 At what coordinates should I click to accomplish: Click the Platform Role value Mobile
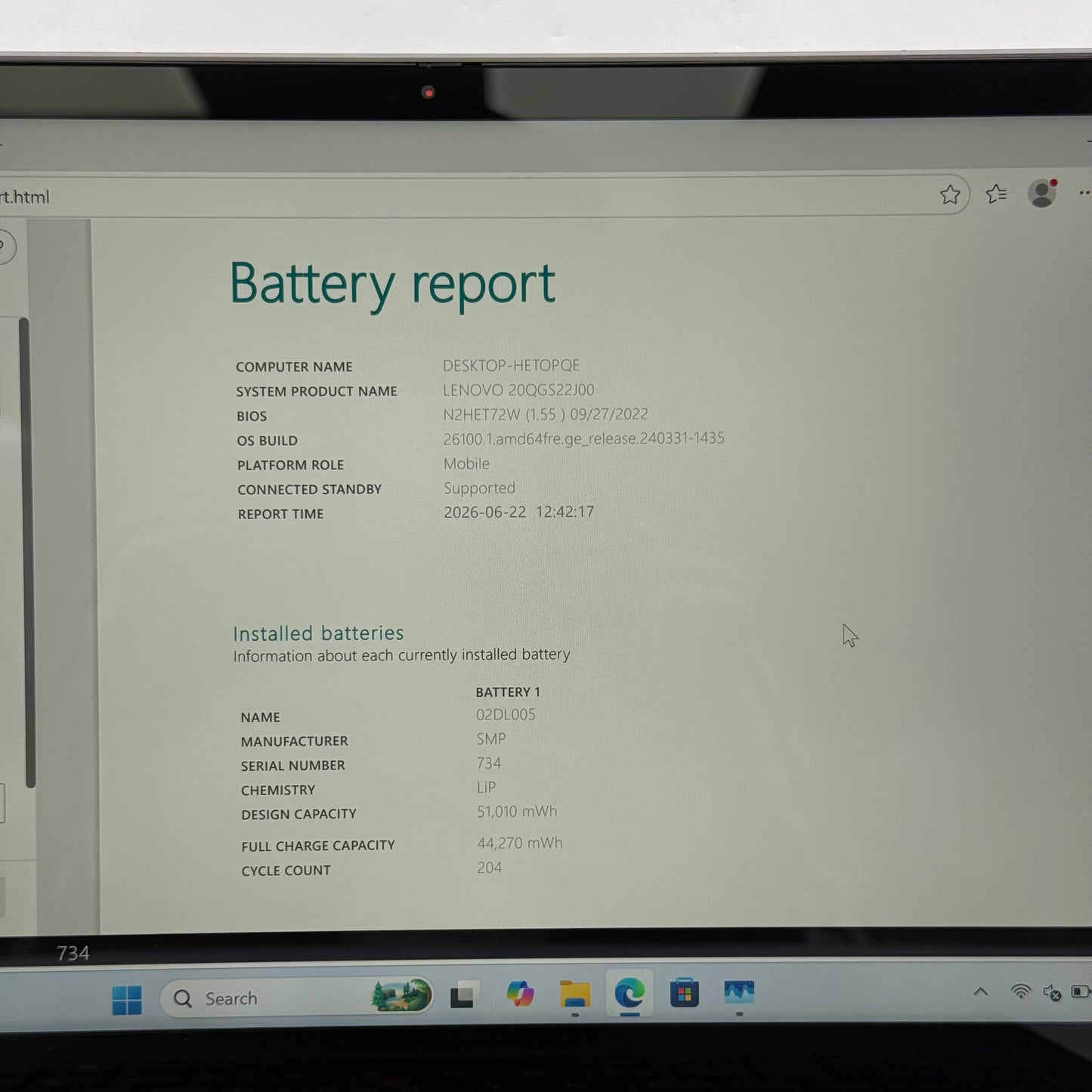[466, 463]
